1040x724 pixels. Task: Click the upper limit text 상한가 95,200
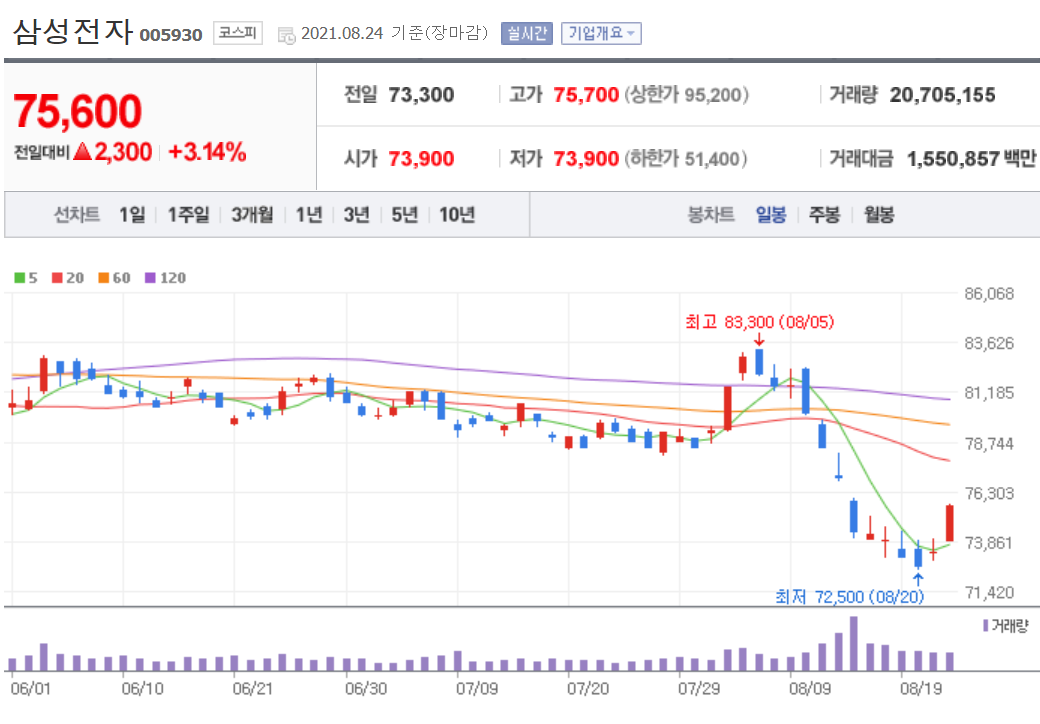coord(686,95)
